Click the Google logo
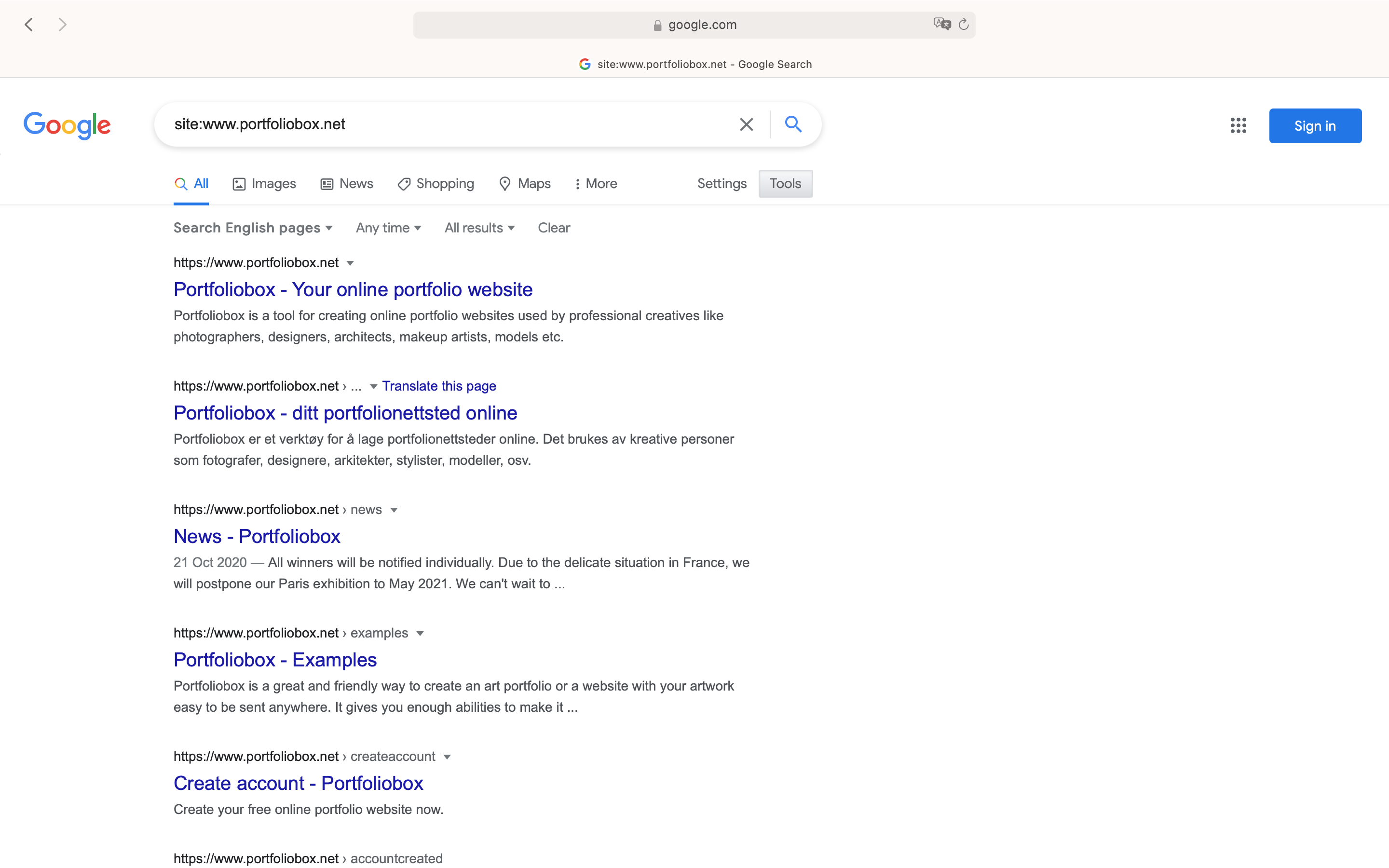Screen dimensions: 1389x868 point(67,125)
